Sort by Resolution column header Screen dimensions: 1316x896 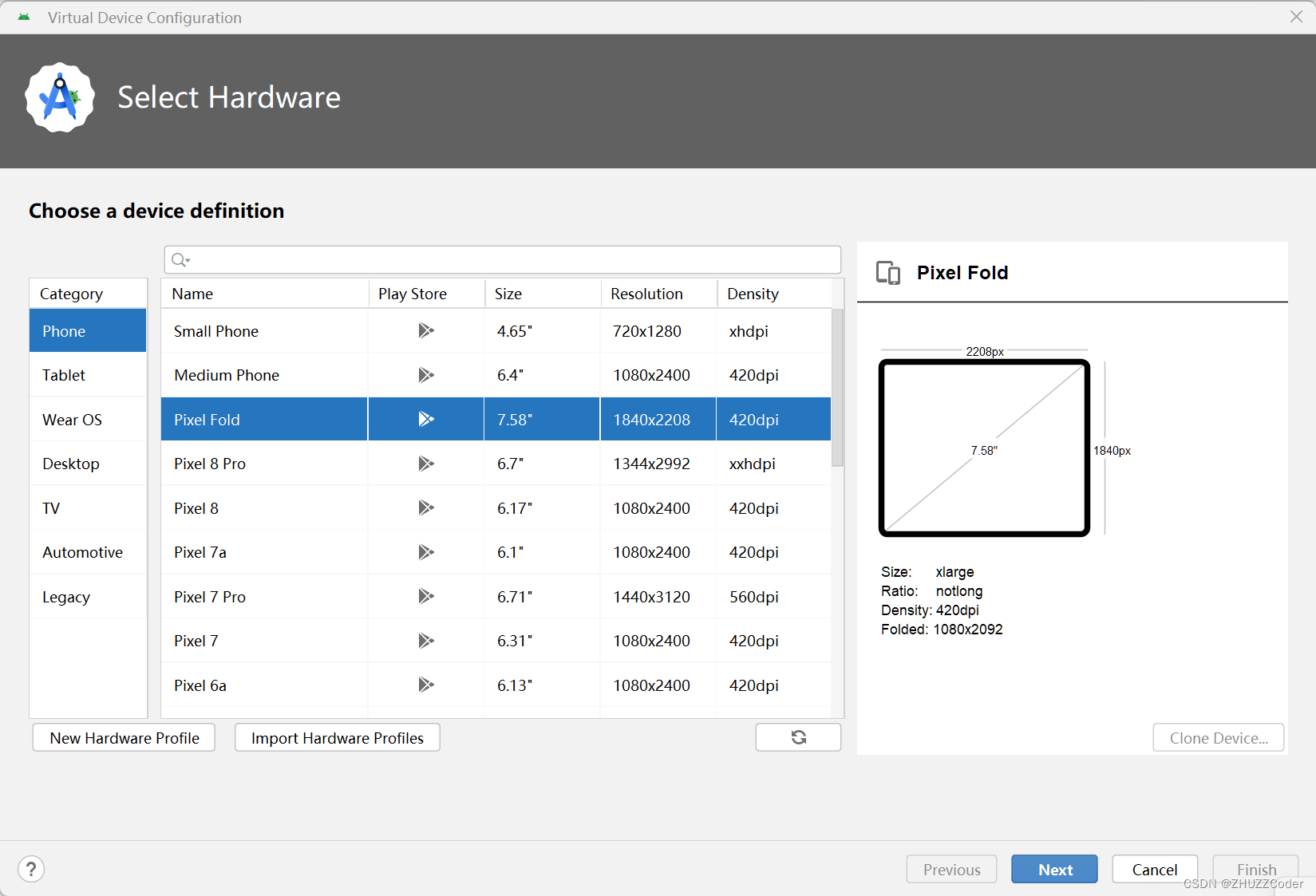pyautogui.click(x=658, y=294)
